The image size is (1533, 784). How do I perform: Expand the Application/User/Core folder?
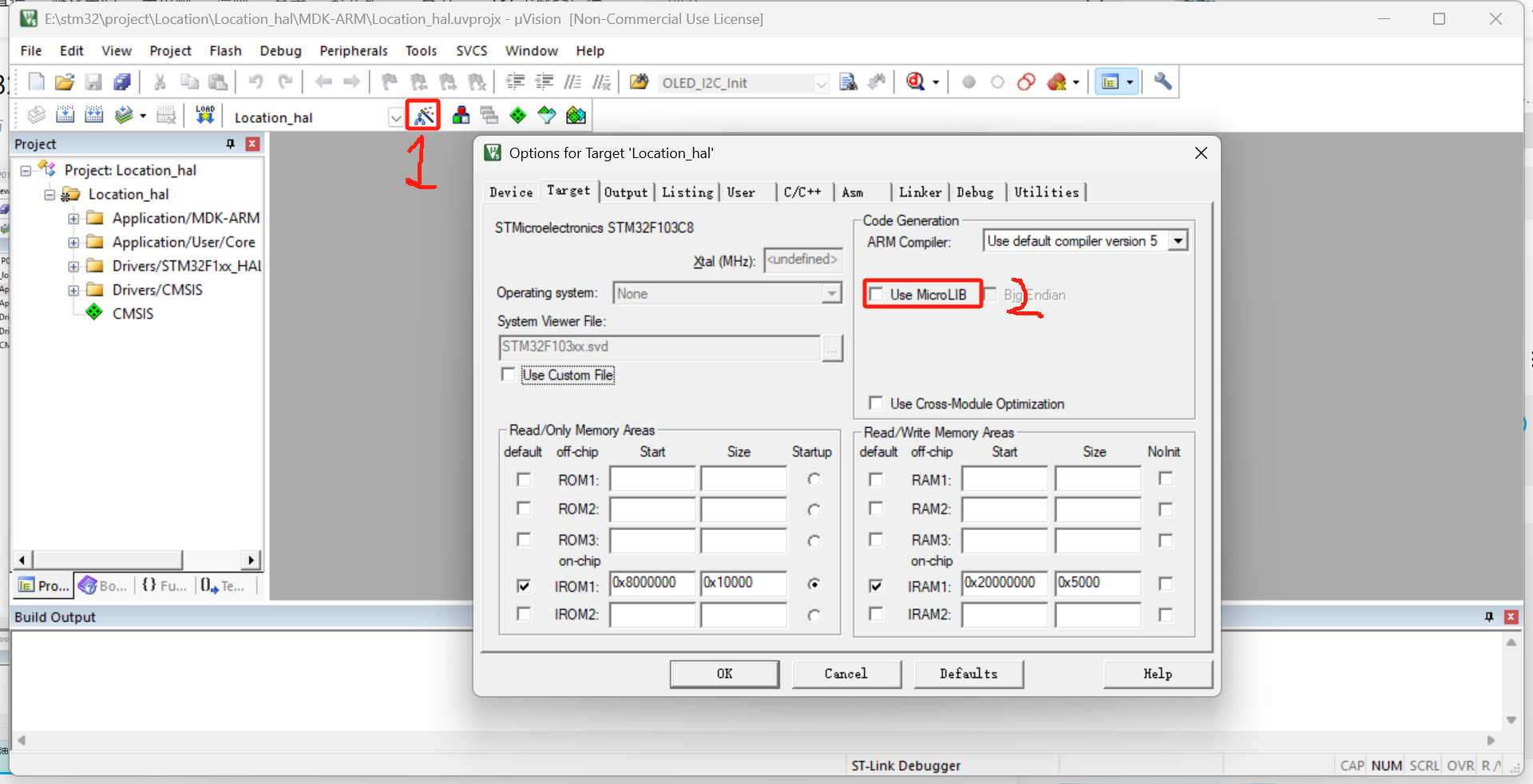click(x=73, y=243)
